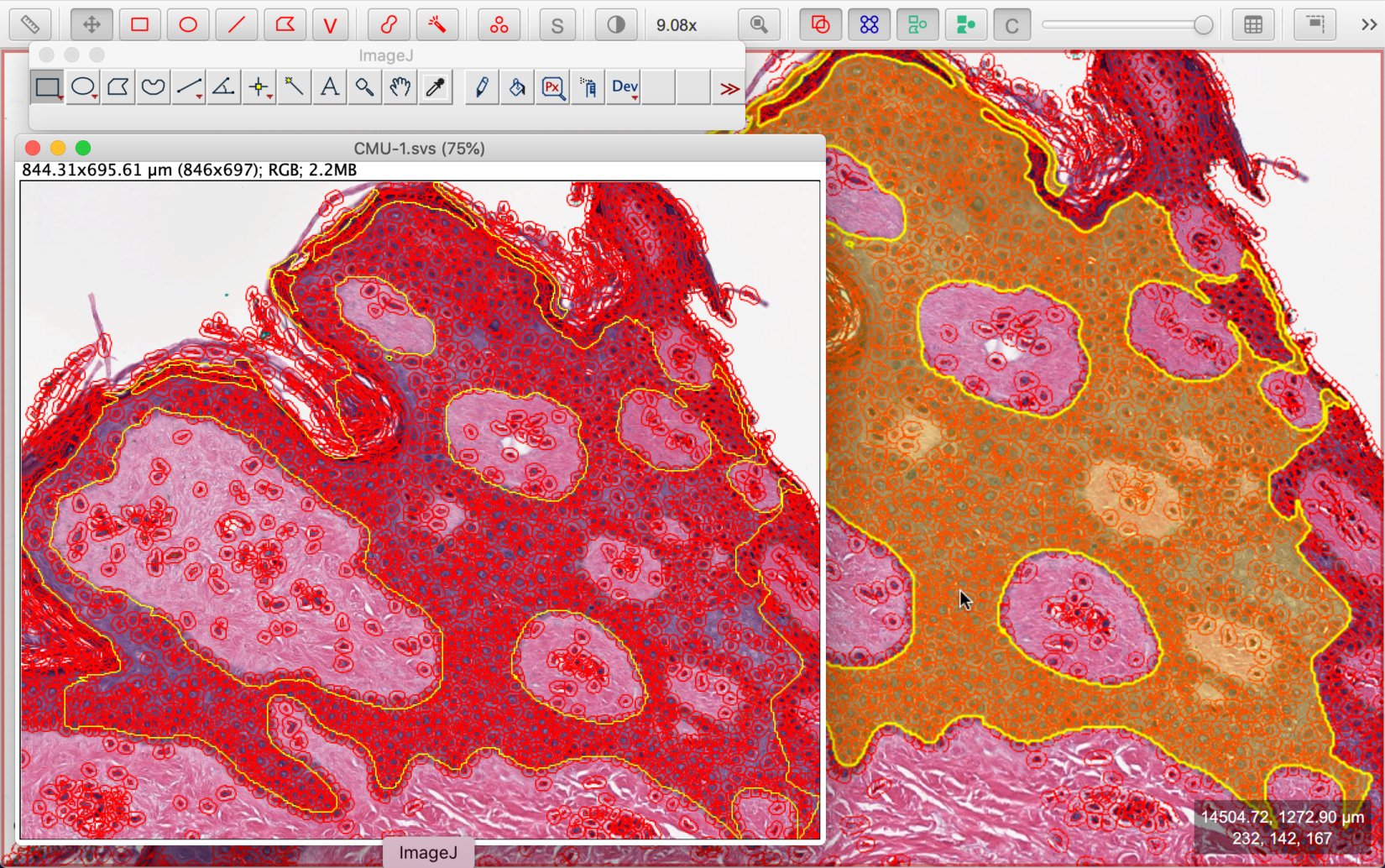The height and width of the screenshot is (868, 1385).
Task: Open the Brightness/Contrast half-circle button
Action: pos(616,24)
